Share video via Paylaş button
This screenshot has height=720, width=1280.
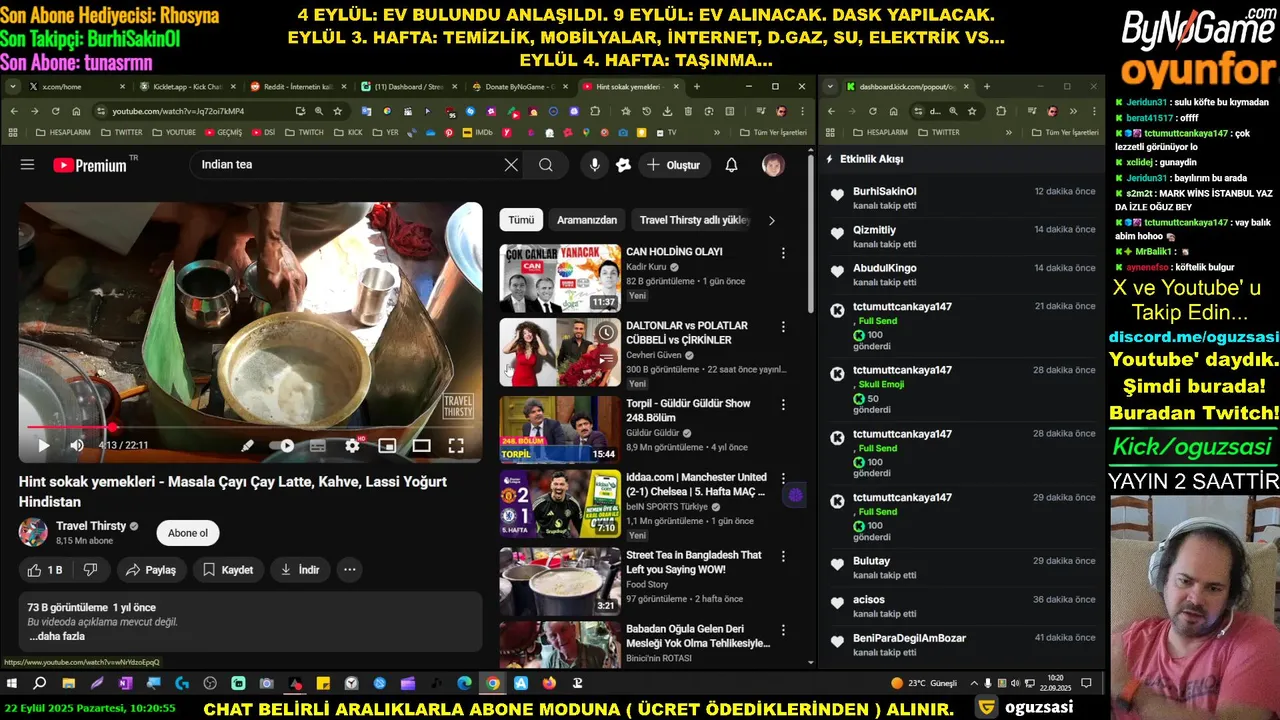coord(150,570)
